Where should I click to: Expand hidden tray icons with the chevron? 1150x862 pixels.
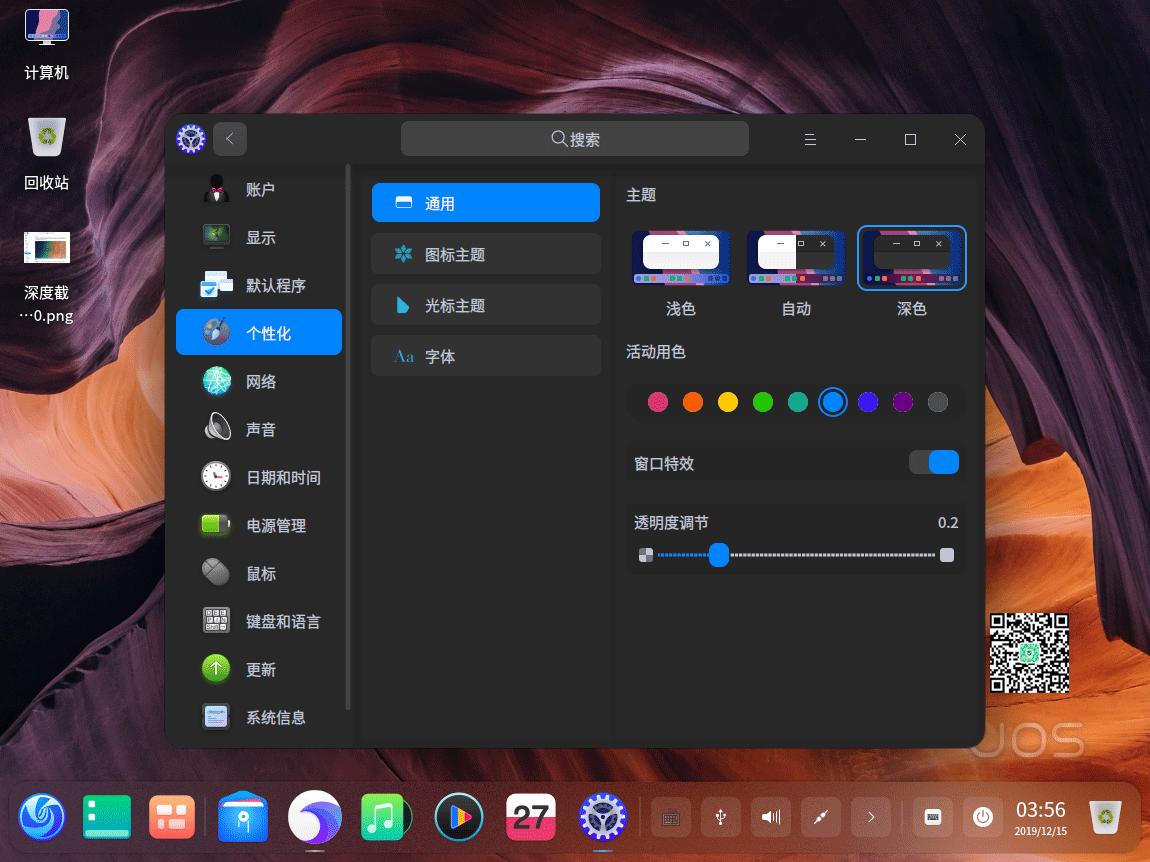coord(870,817)
